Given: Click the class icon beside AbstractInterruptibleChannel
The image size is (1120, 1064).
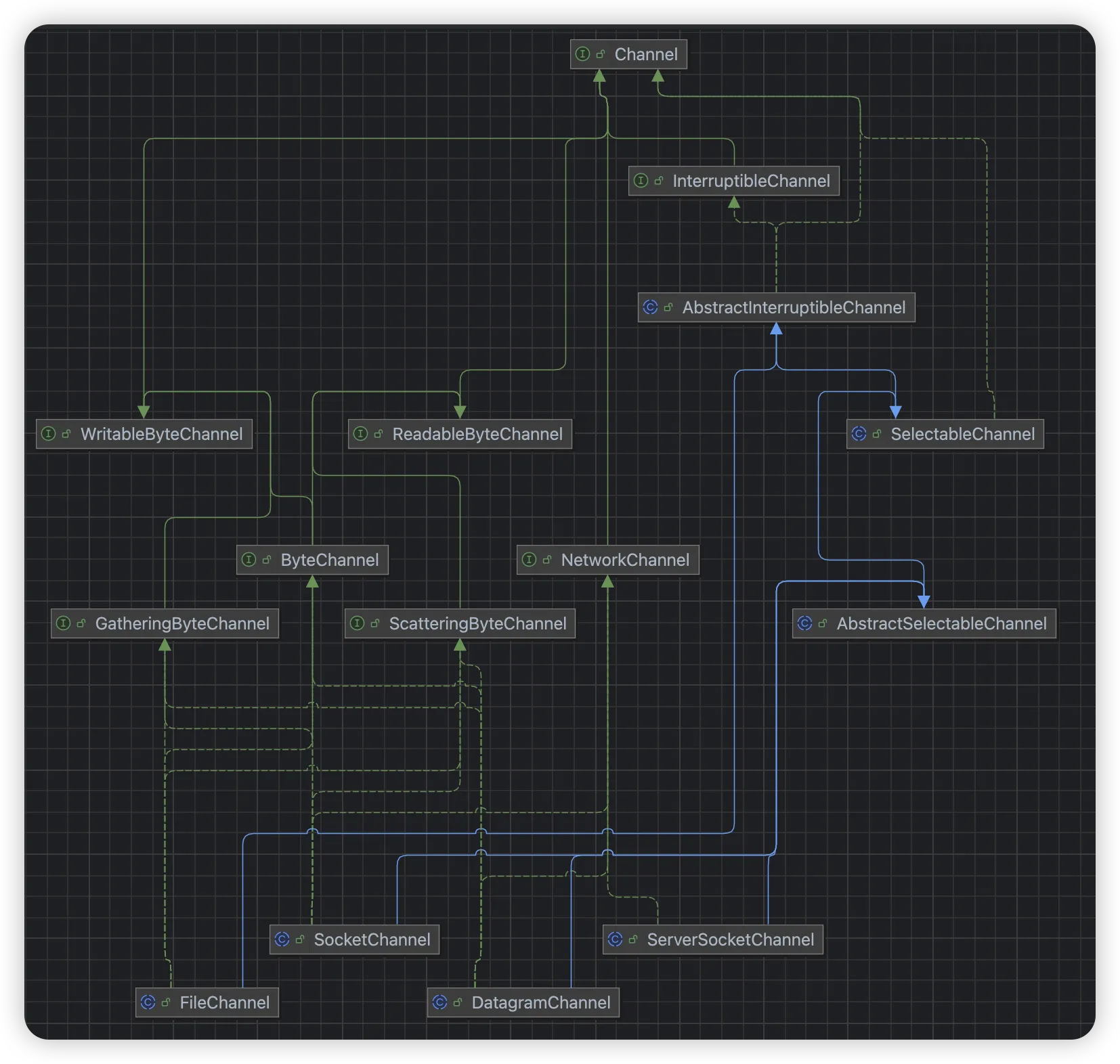Looking at the screenshot, I should pyautogui.click(x=650, y=307).
